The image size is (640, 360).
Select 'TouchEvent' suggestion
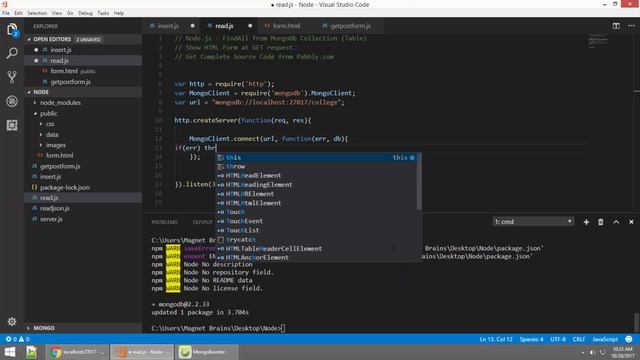point(316,221)
